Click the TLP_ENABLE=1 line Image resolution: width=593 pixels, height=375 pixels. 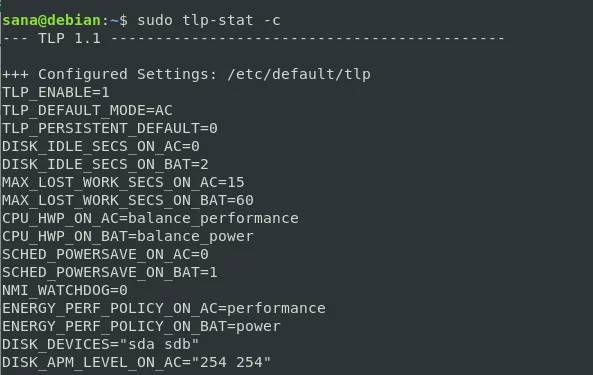point(56,93)
